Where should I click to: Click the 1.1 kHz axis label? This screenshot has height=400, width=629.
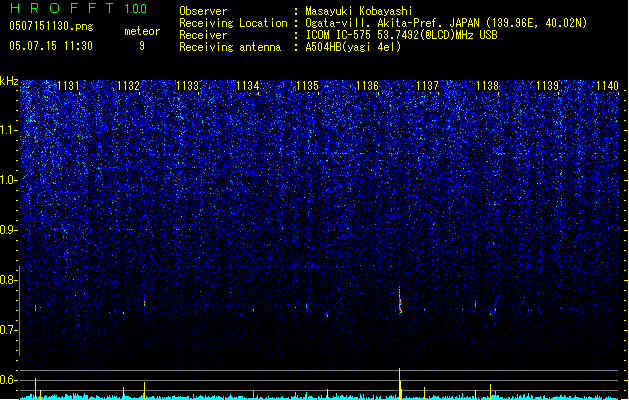point(9,130)
